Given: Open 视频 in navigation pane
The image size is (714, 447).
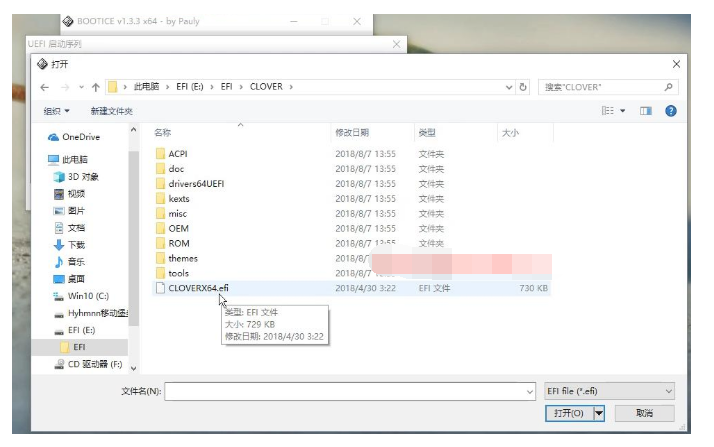Looking at the screenshot, I should click(x=69, y=194).
